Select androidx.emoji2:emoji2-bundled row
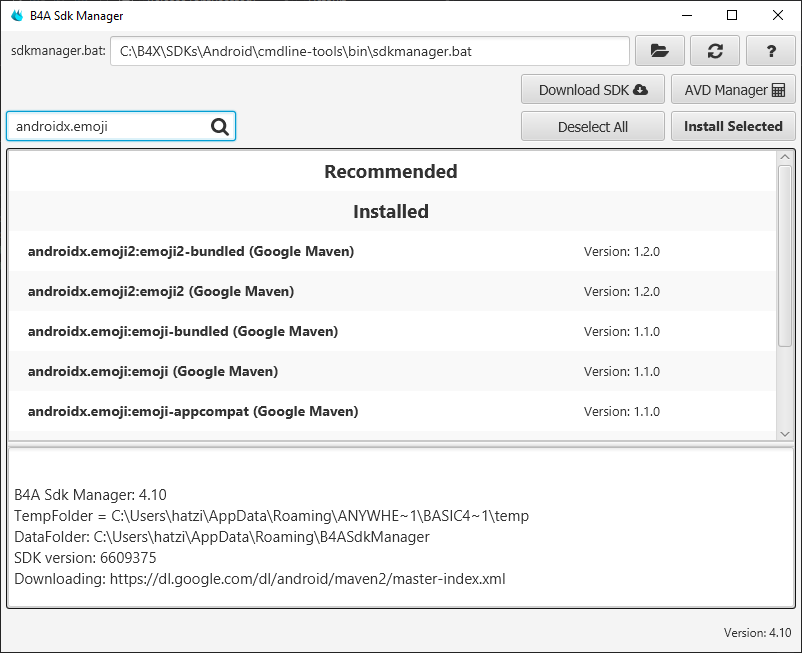Screen dimensions: 802x653 pos(392,251)
